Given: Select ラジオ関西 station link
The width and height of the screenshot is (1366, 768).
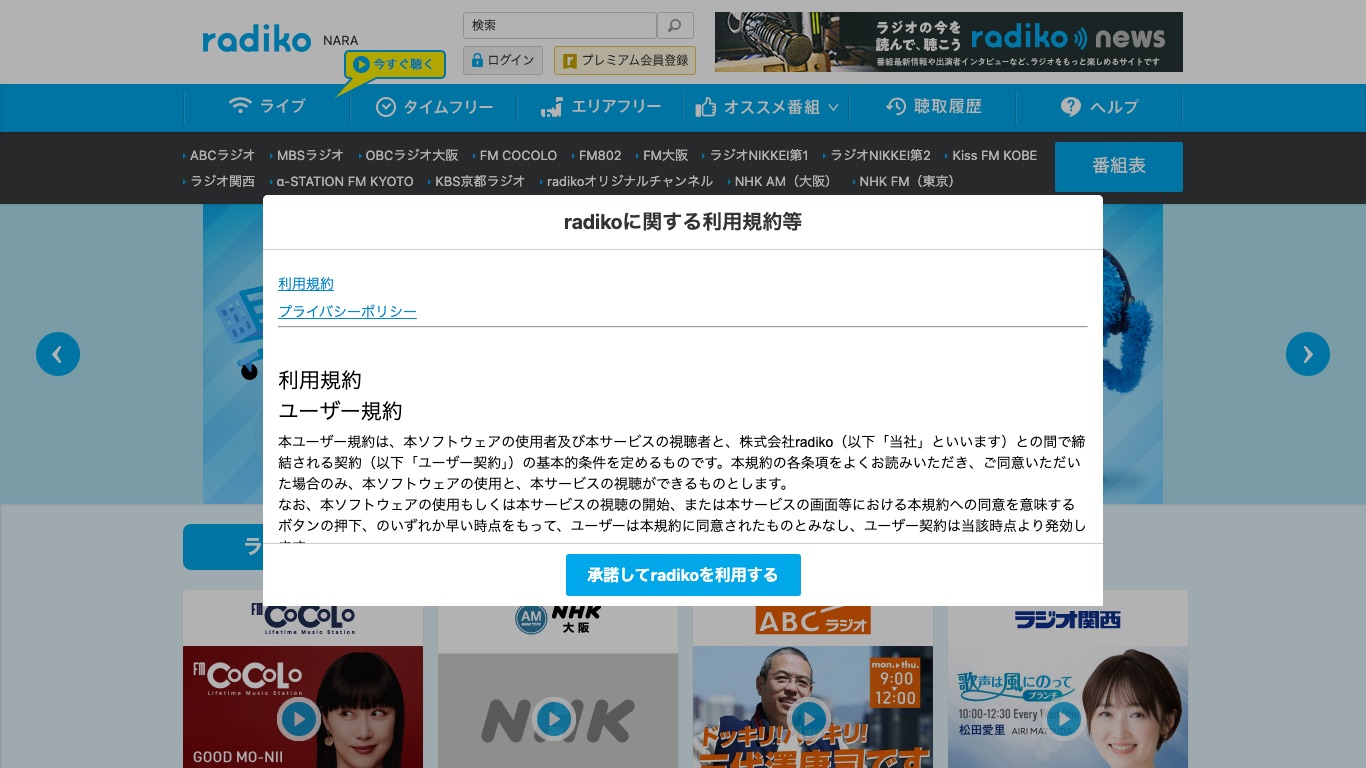Looking at the screenshot, I should point(222,181).
